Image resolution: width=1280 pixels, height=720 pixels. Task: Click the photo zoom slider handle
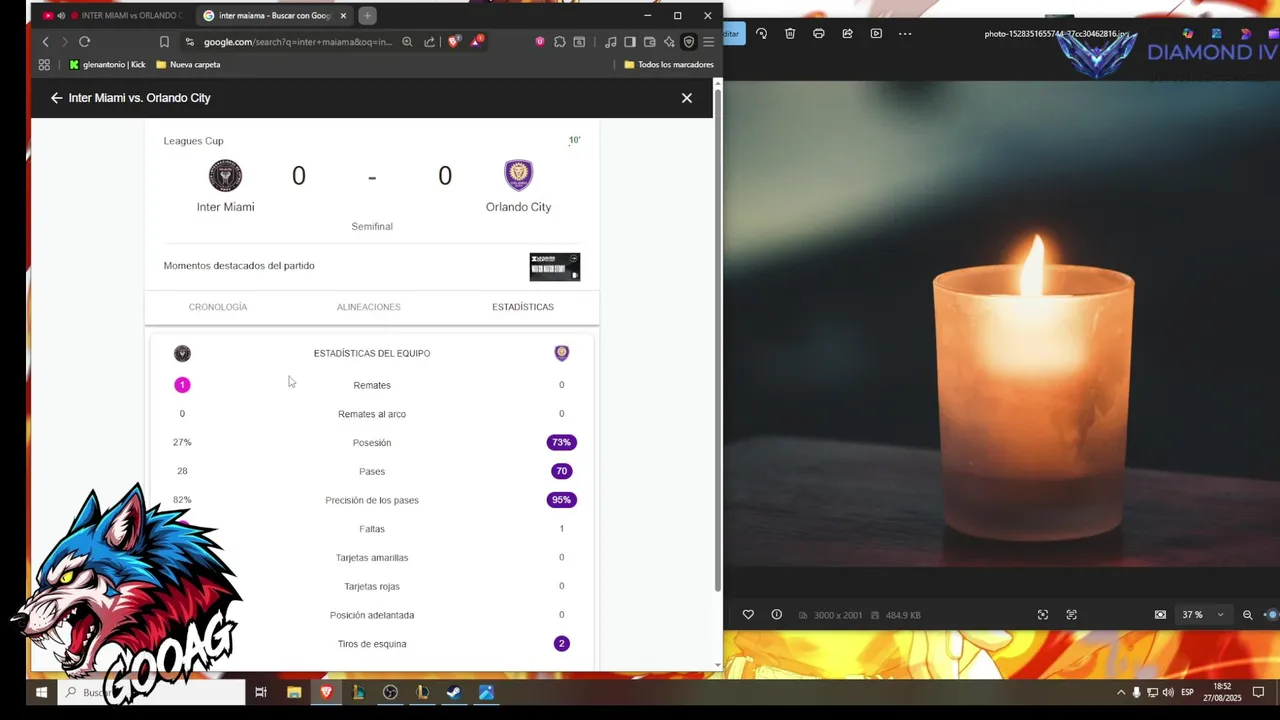click(x=1272, y=615)
